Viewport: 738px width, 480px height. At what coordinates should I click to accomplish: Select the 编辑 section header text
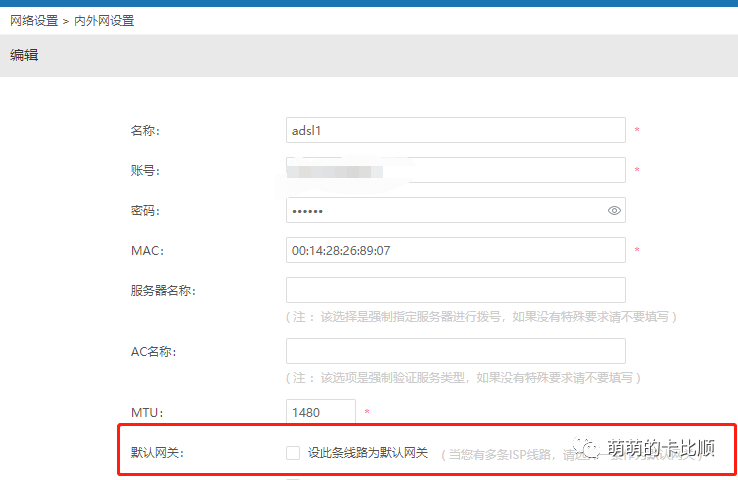[x=24, y=55]
